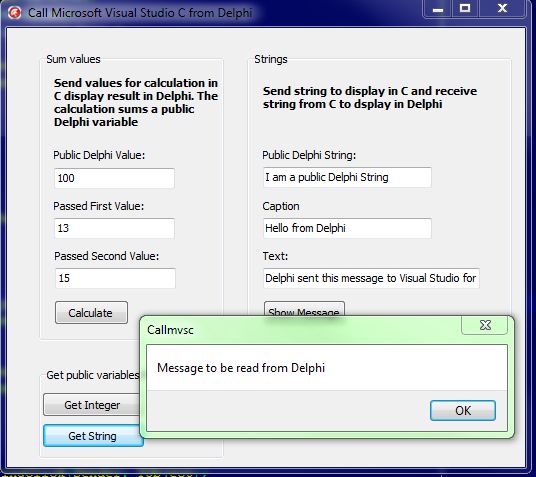Click the bold 'Send string to display' description

tap(370, 97)
